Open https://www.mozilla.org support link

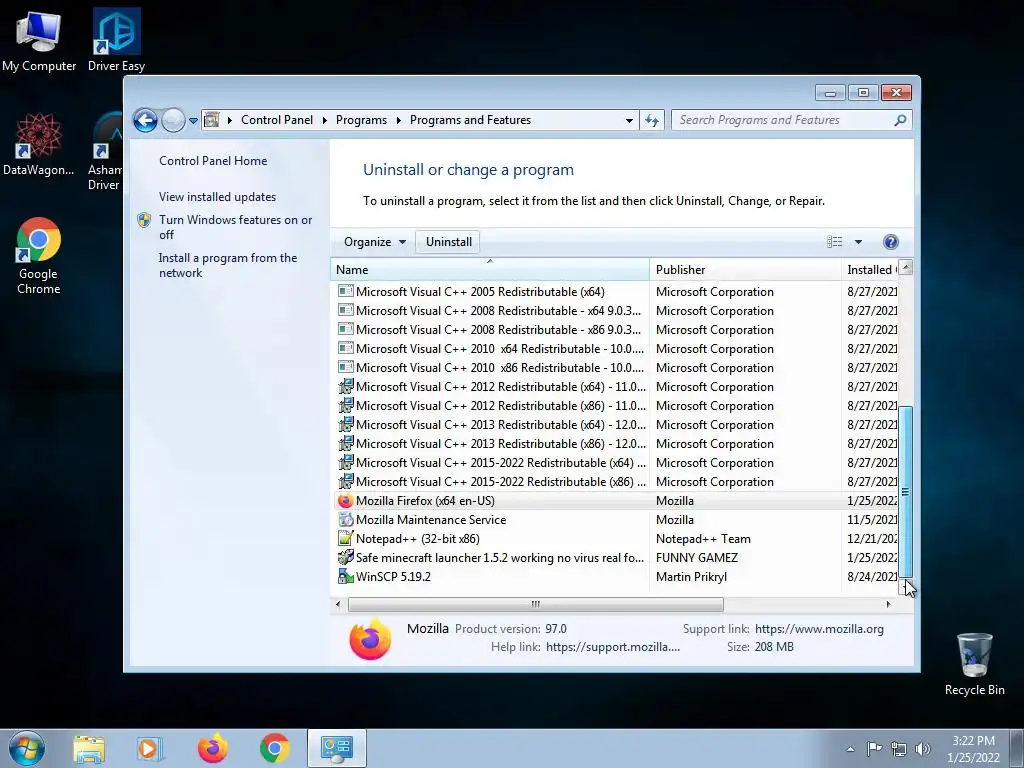point(819,629)
